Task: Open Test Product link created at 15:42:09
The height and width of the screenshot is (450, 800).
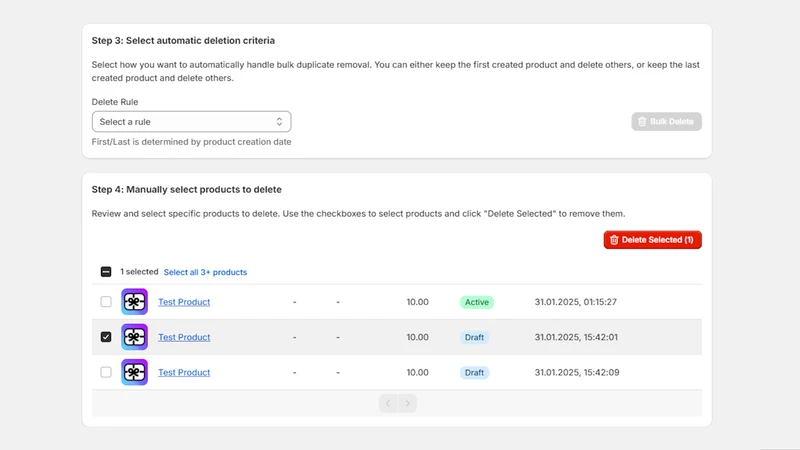Action: (x=184, y=372)
